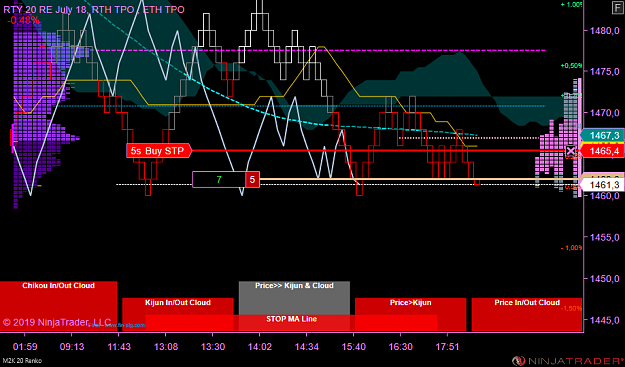Click the 11:43 time axis label
This screenshot has width=625, height=367.
[x=119, y=347]
